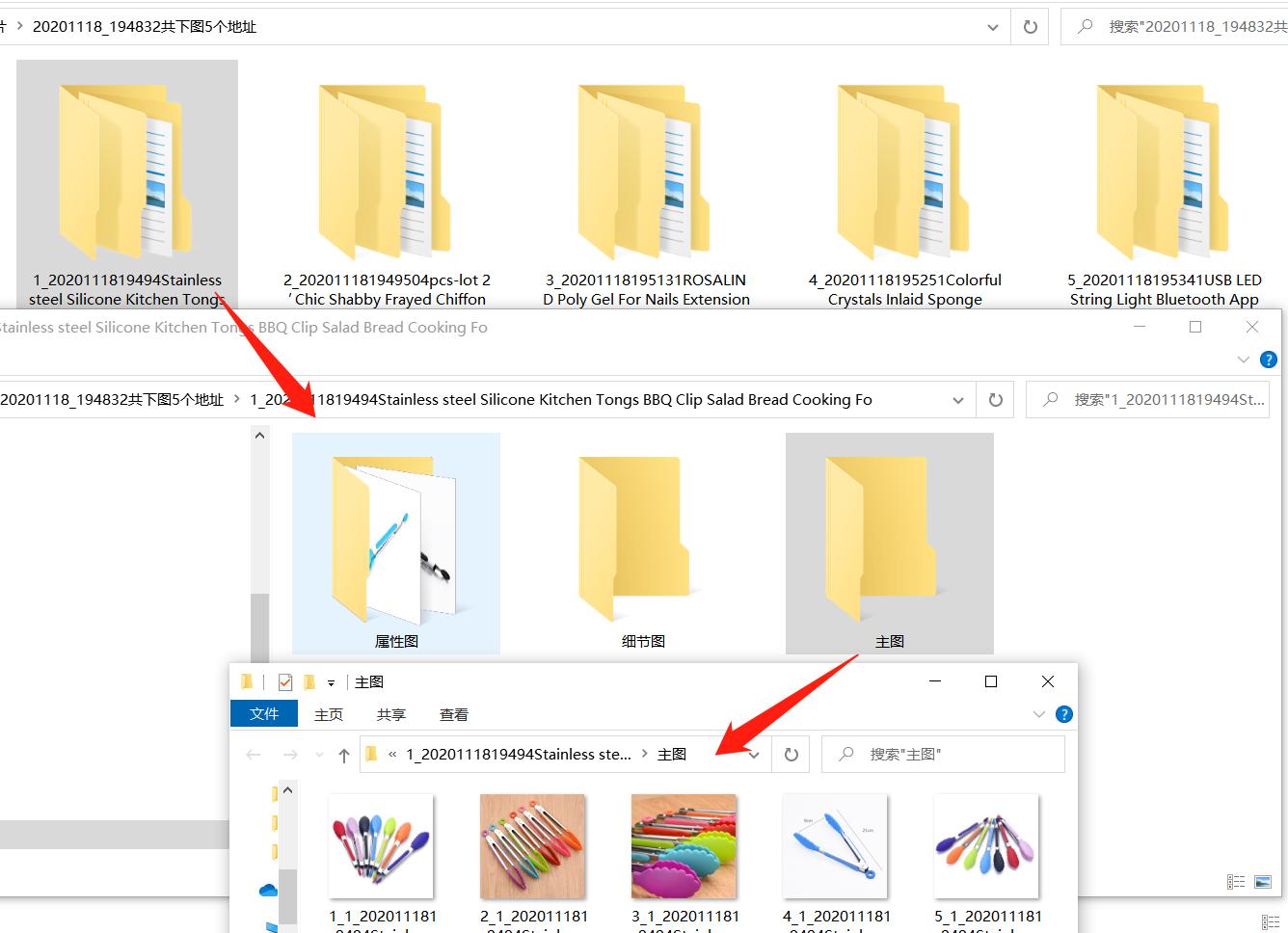The image size is (1288, 933).
Task: Refresh the middle Kitchen Tongs window
Action: [x=996, y=400]
